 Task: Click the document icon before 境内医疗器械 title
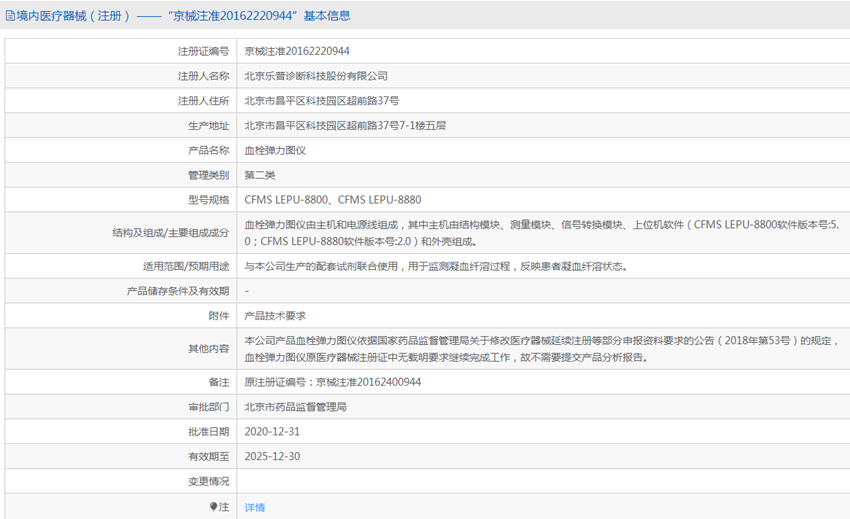click(x=10, y=16)
